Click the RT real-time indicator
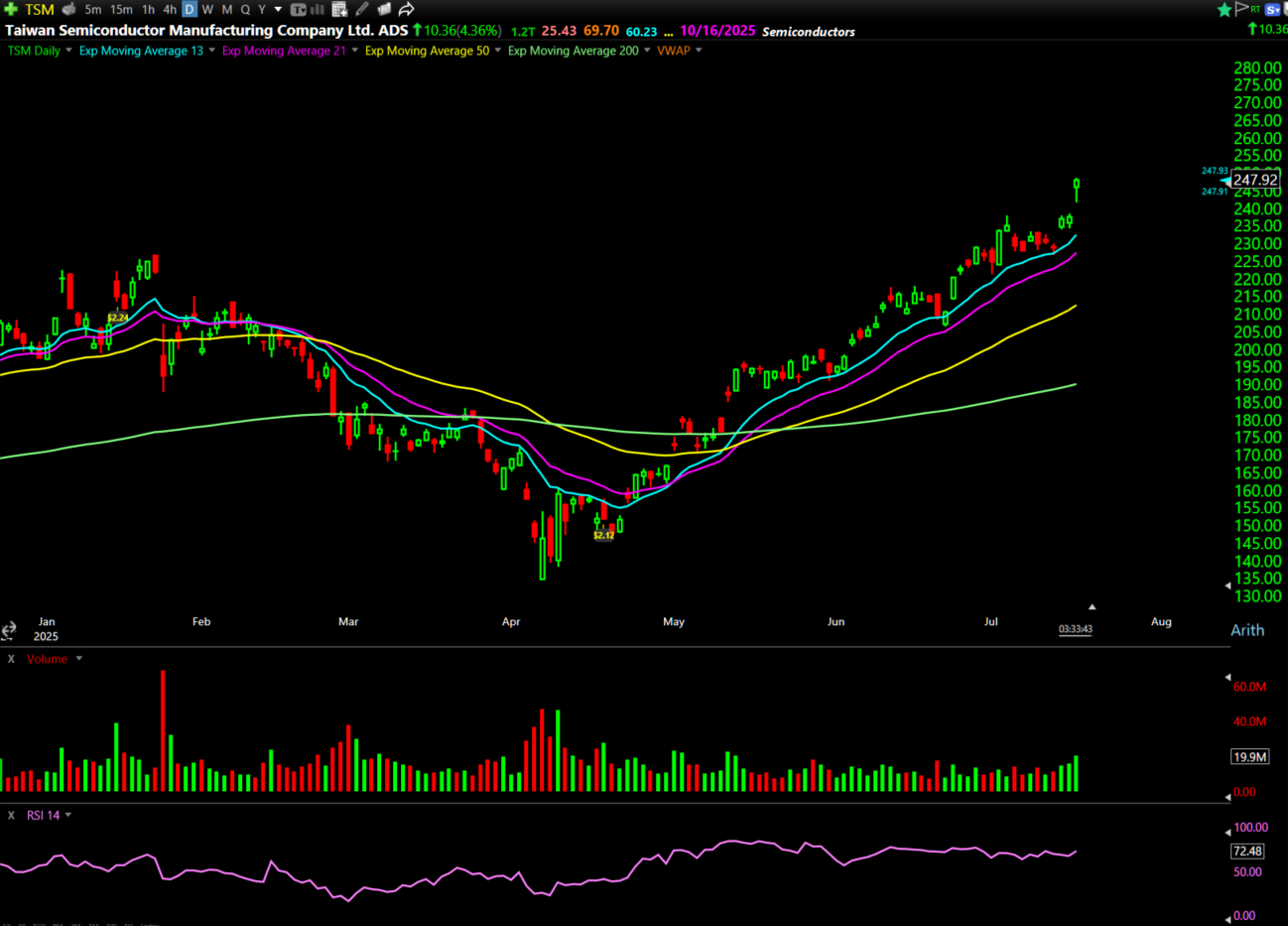Image resolution: width=1288 pixels, height=926 pixels. tap(1255, 9)
